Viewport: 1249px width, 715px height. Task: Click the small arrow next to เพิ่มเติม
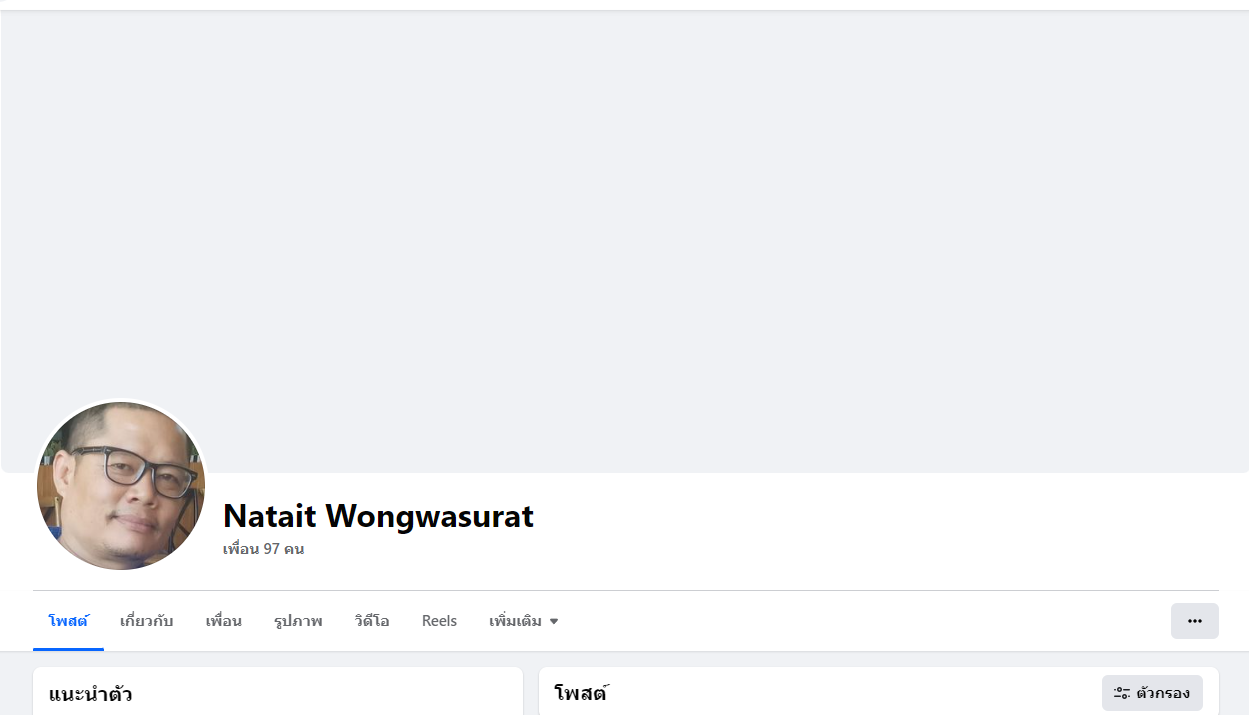tap(554, 622)
